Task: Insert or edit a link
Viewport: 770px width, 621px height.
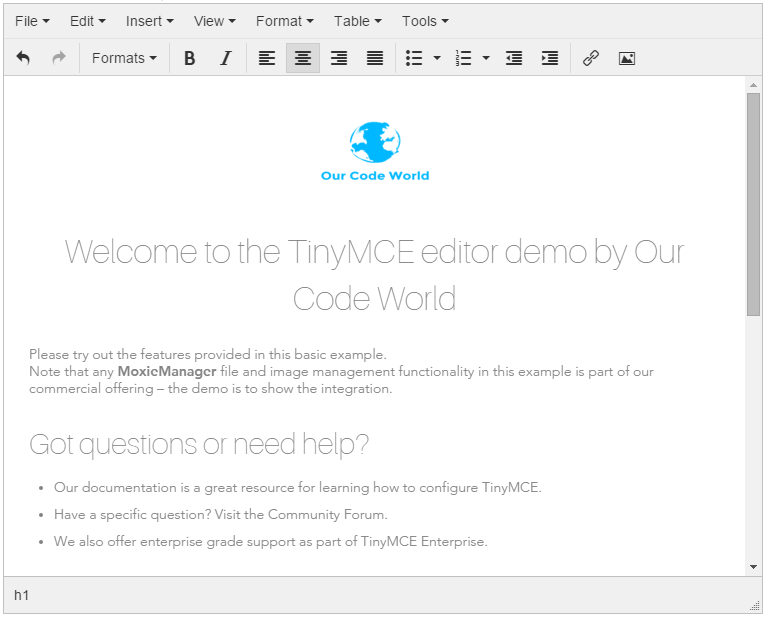Action: tap(591, 58)
